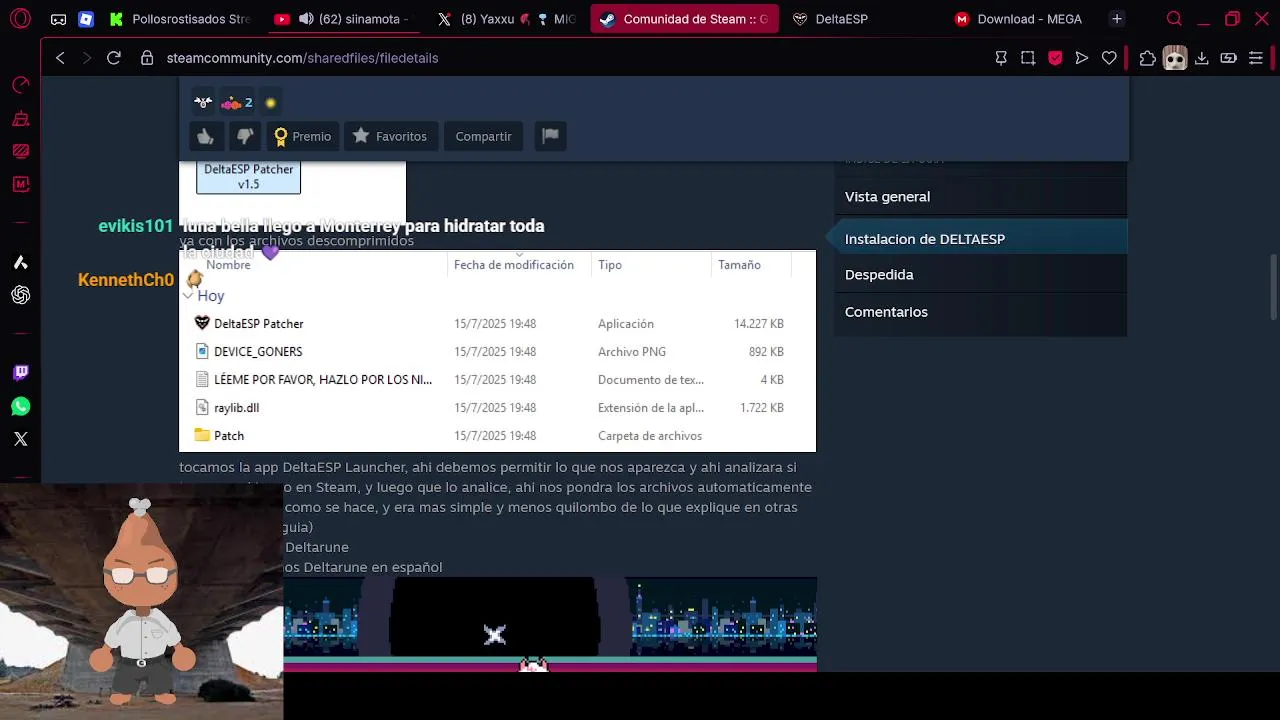The width and height of the screenshot is (1280, 720).
Task: Open the M-labeled icon in sidebar
Action: click(x=20, y=184)
